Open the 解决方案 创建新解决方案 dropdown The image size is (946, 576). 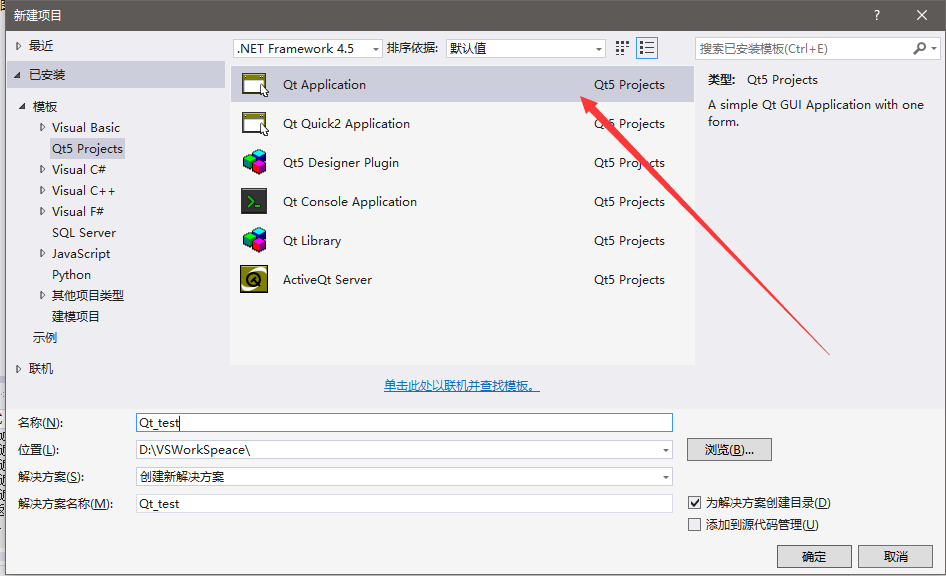click(x=665, y=477)
